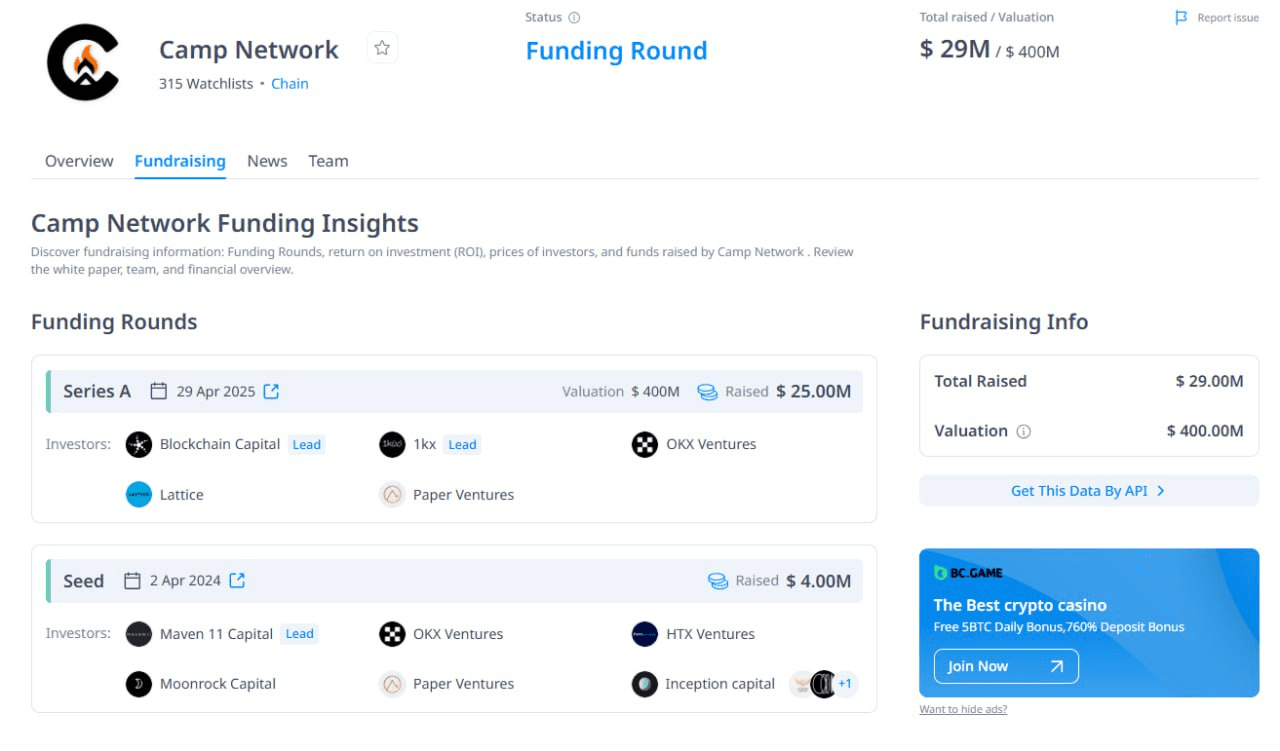The width and height of the screenshot is (1280, 751).
Task: Click the Series A round title
Action: 97,391
